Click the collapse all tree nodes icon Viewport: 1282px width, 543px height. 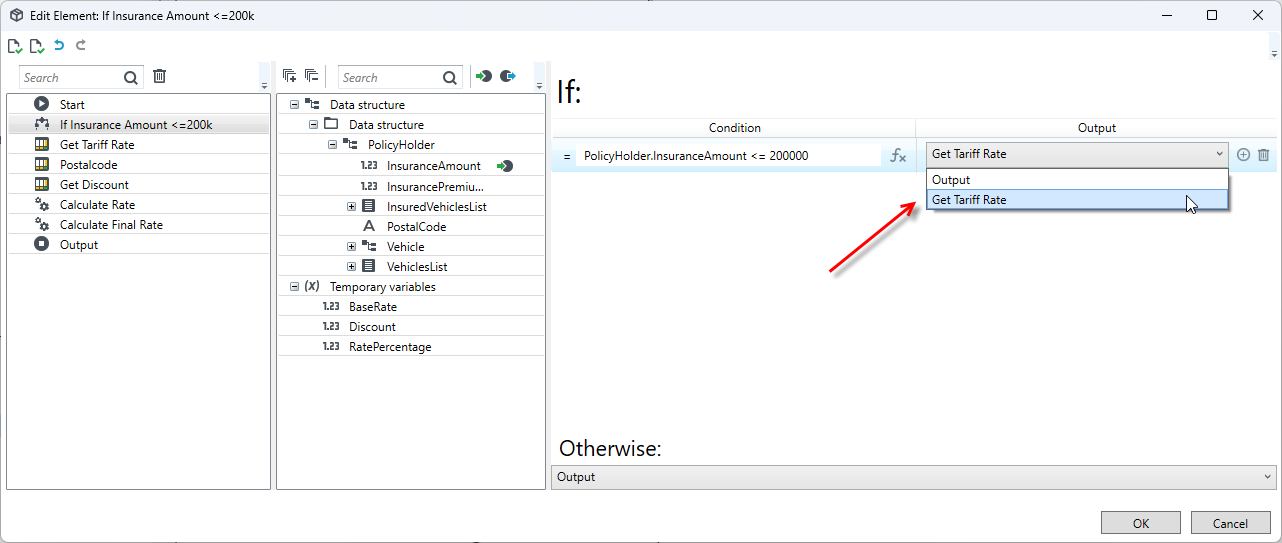(x=311, y=76)
